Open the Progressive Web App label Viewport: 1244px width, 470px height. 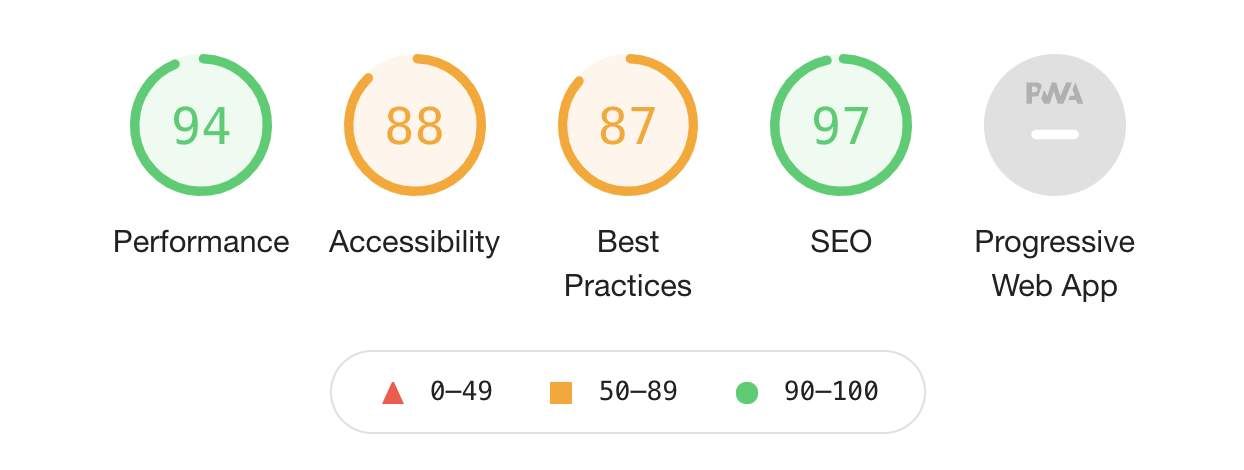[x=1054, y=264]
